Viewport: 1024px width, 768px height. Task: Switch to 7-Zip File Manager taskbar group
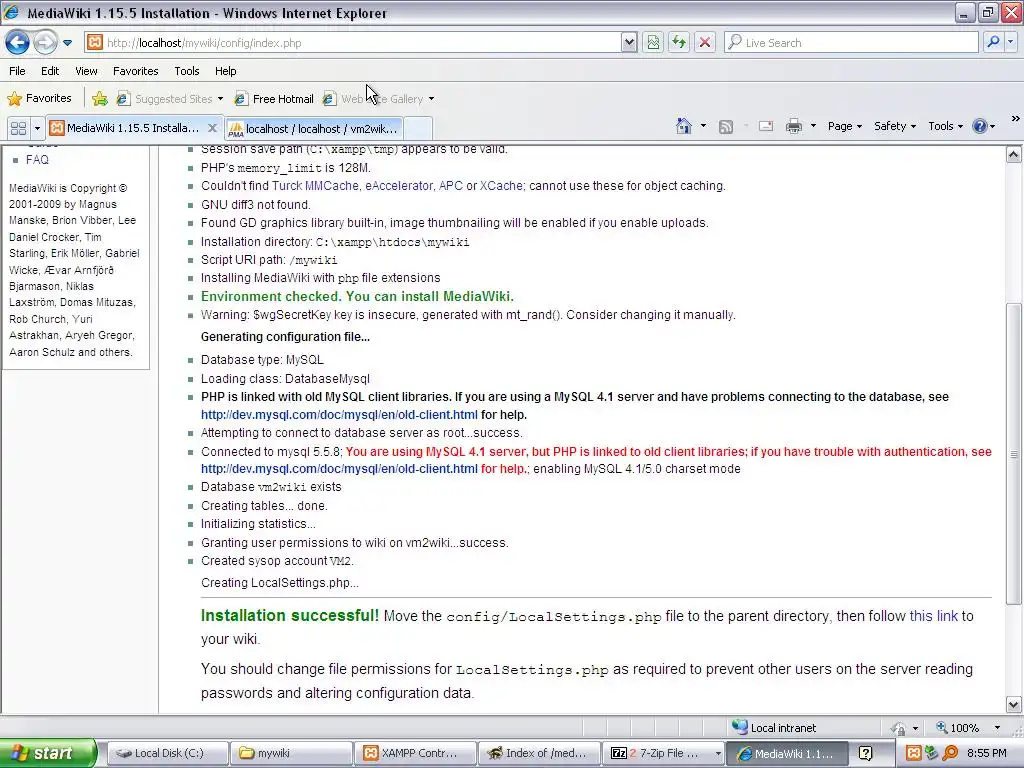pyautogui.click(x=664, y=753)
